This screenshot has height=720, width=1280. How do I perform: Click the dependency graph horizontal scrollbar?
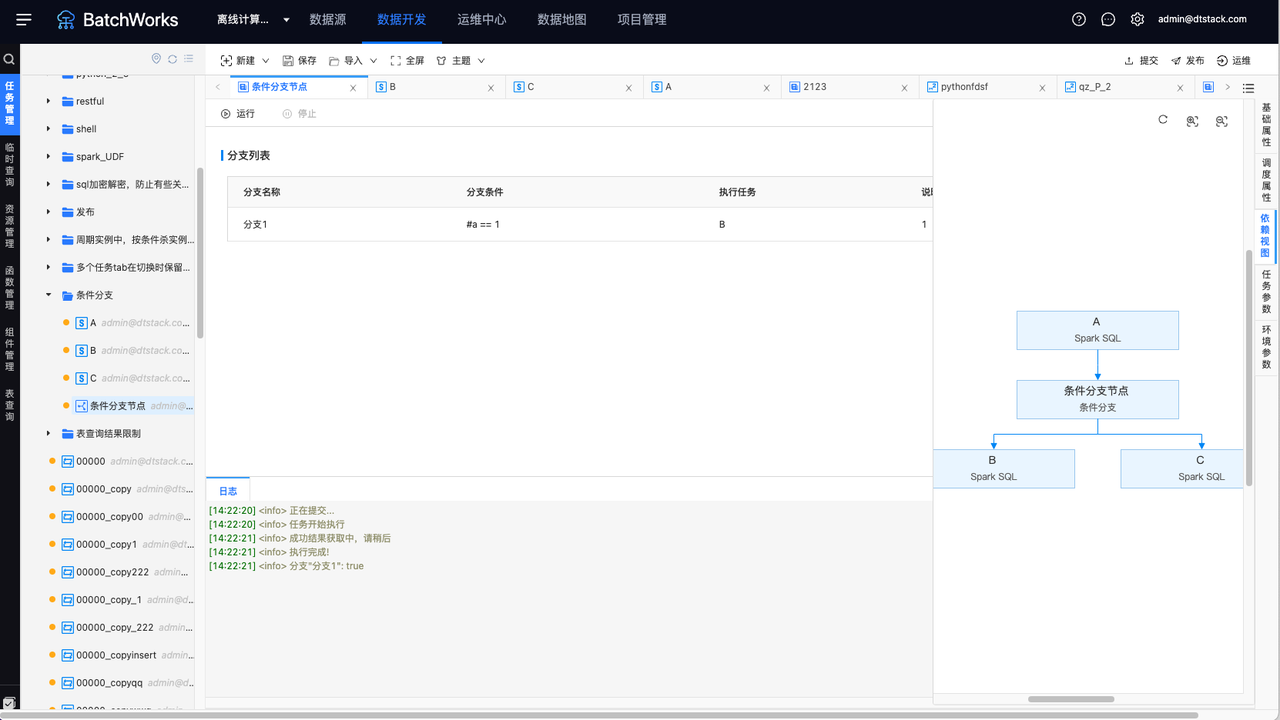pyautogui.click(x=1071, y=699)
